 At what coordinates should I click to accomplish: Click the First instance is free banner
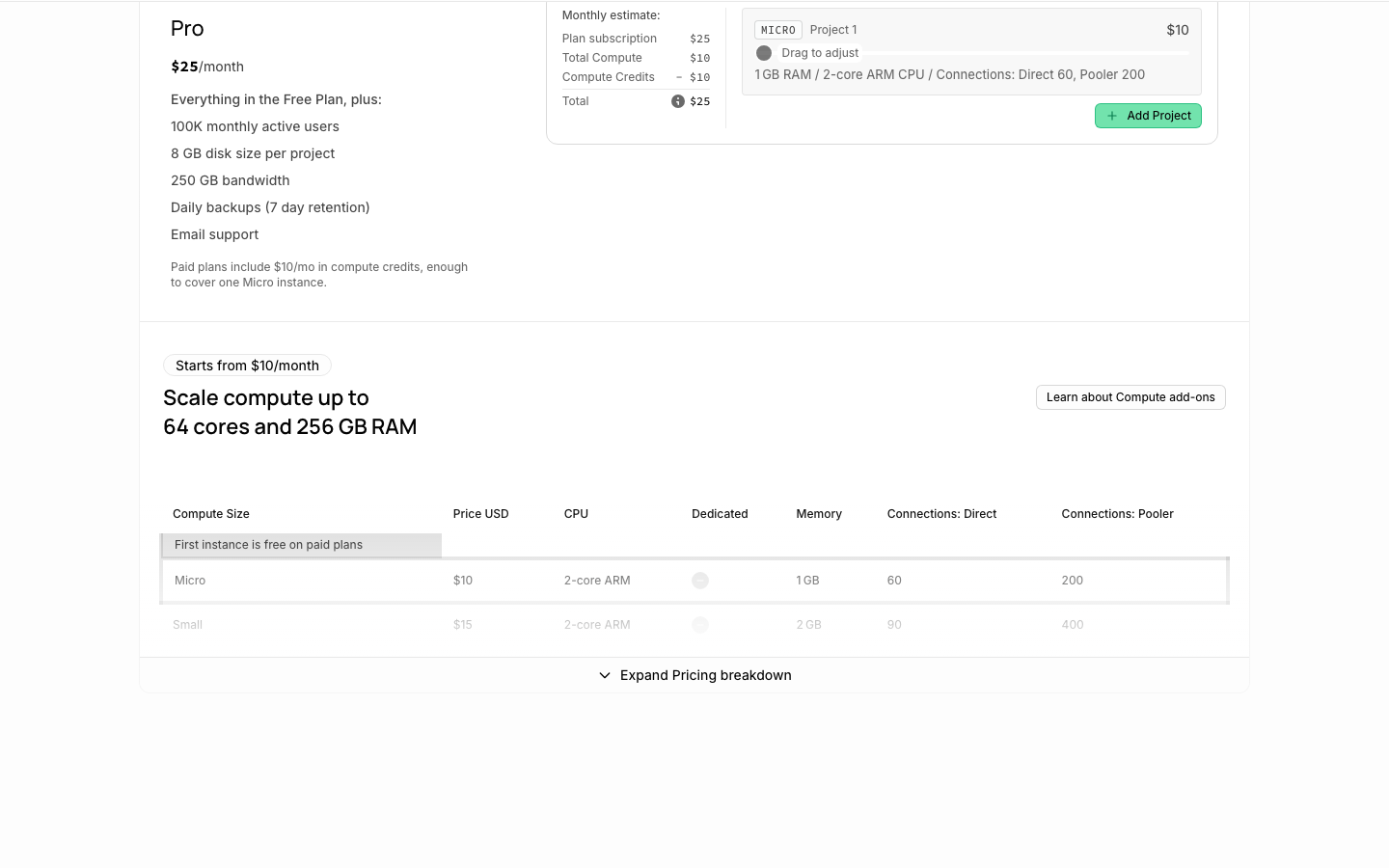point(301,545)
